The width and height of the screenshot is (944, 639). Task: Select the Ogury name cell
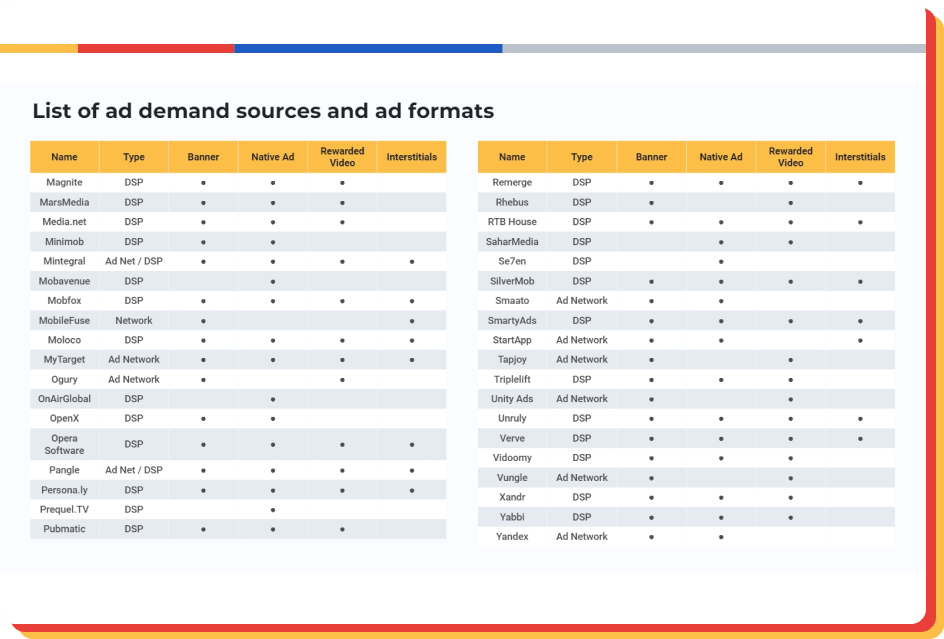click(x=64, y=379)
